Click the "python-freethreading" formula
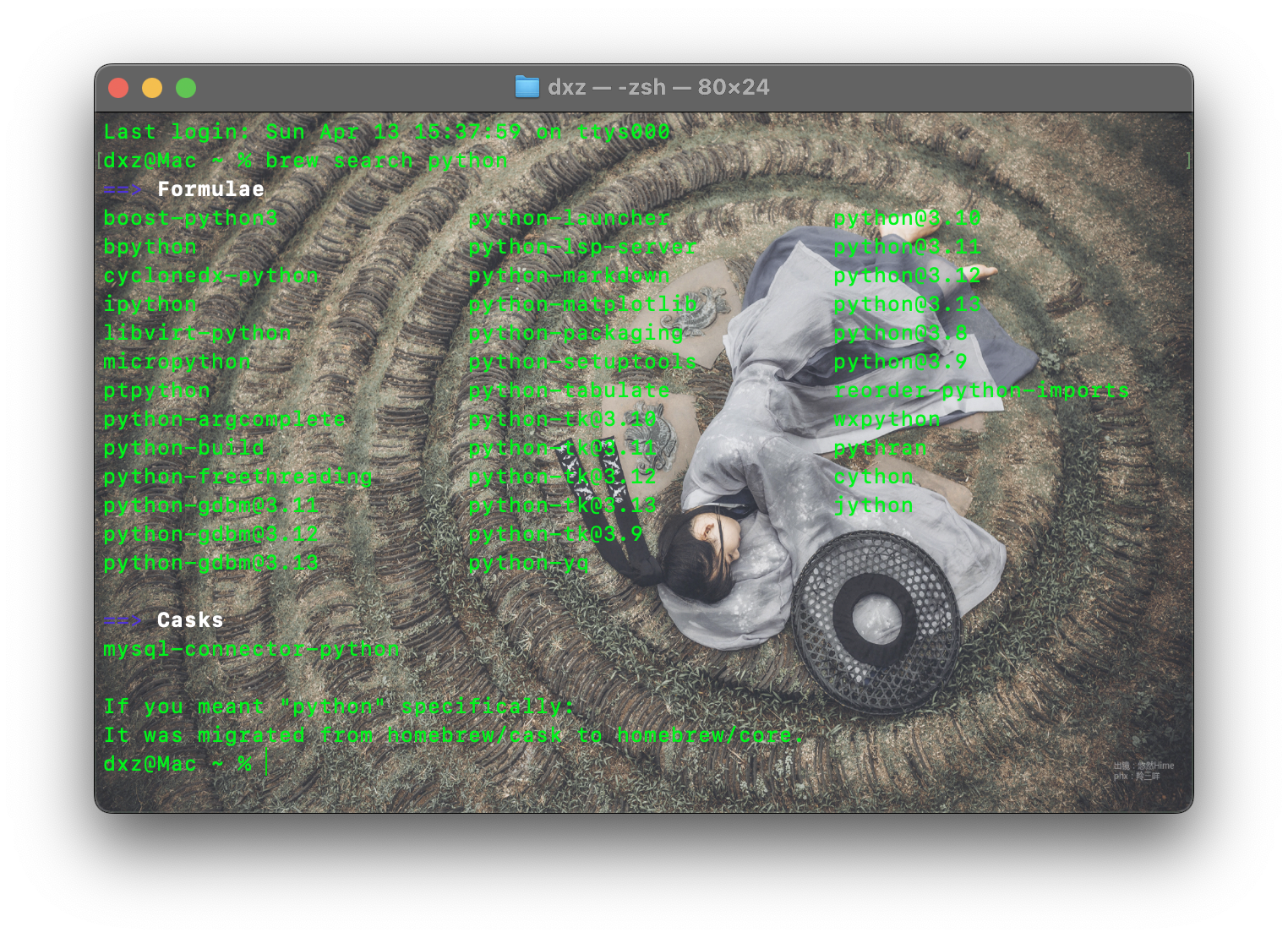The width and height of the screenshot is (1288, 938). pos(237,477)
